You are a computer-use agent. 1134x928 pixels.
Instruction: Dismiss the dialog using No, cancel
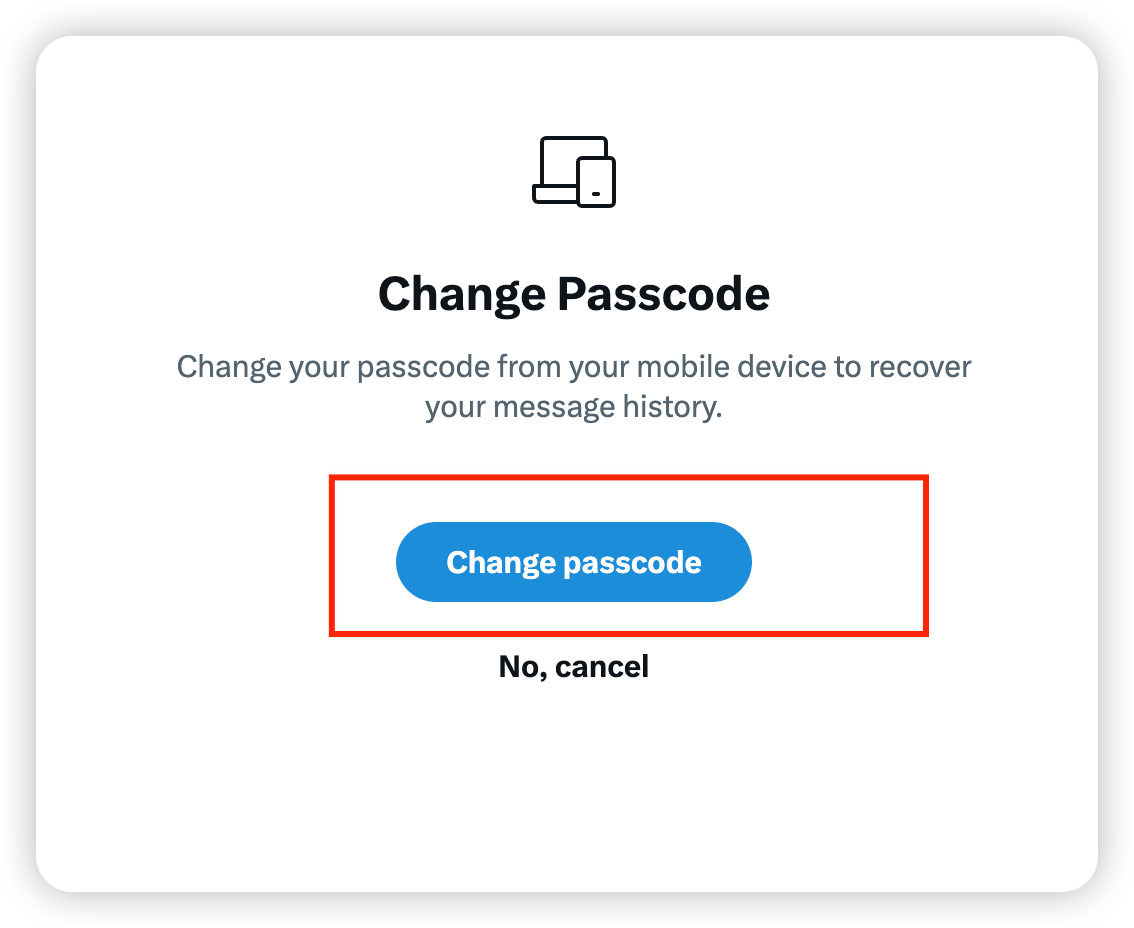pyautogui.click(x=573, y=666)
